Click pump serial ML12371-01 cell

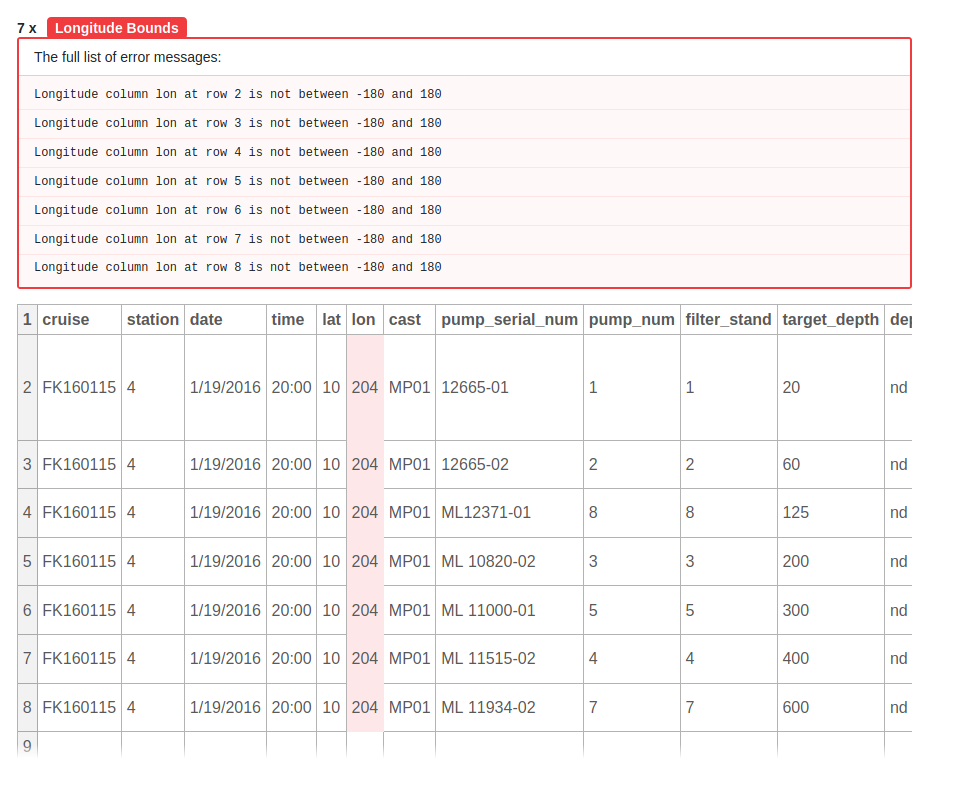[509, 512]
